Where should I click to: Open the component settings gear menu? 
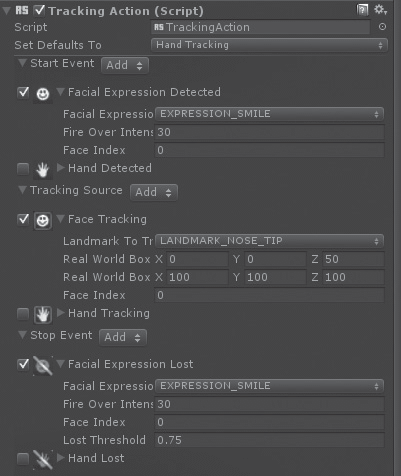pyautogui.click(x=380, y=10)
